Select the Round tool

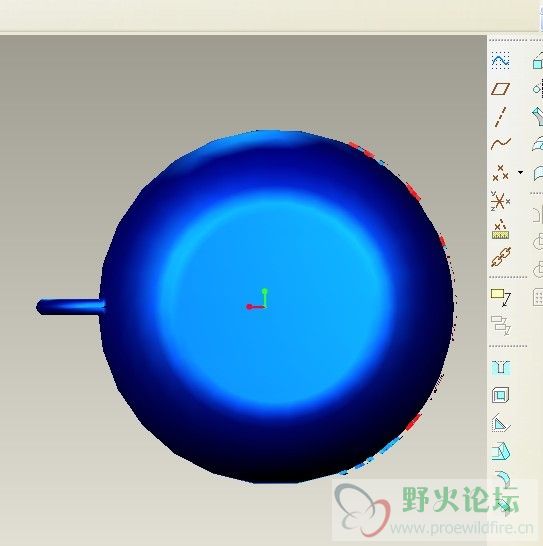tap(502, 479)
